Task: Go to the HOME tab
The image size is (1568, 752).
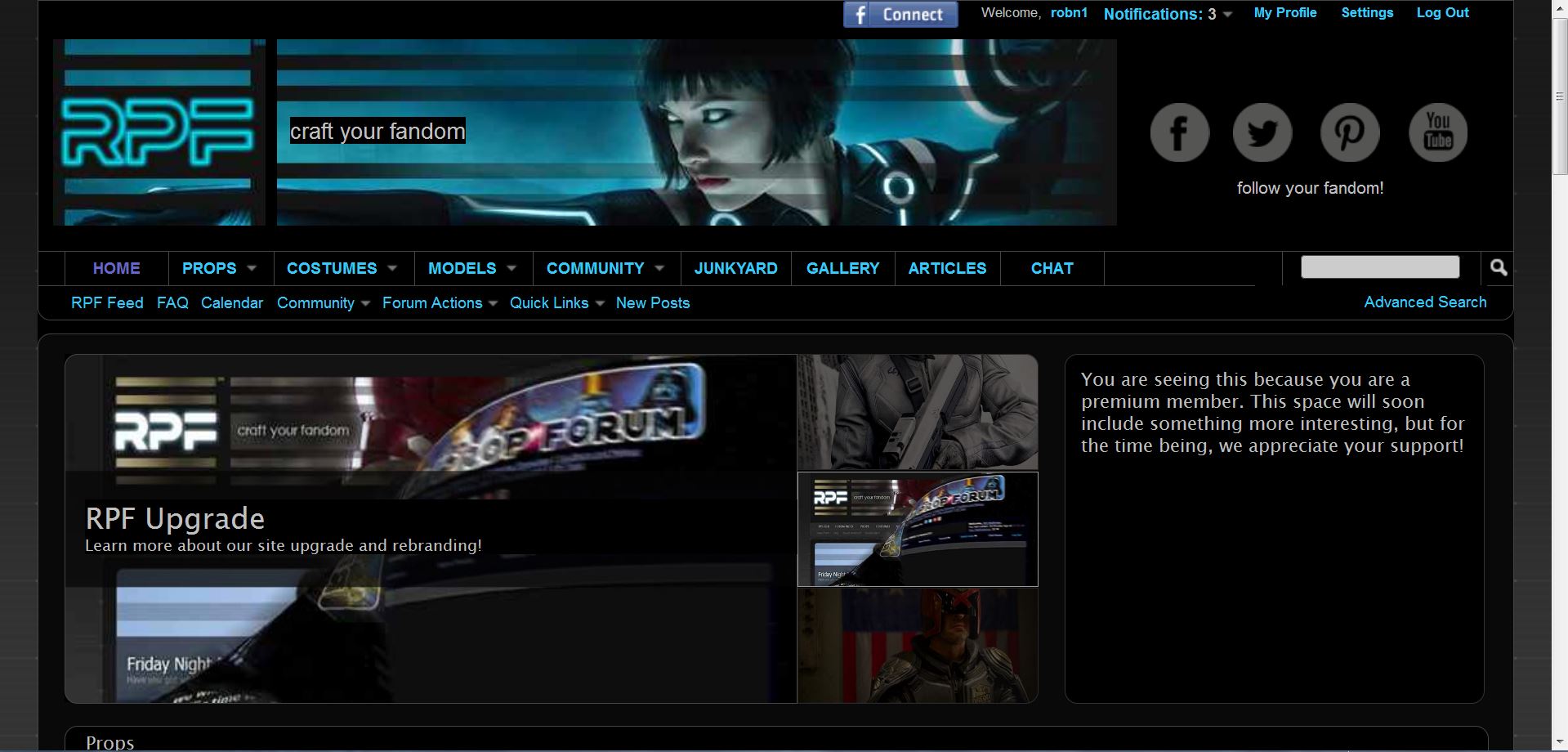Action: (116, 268)
